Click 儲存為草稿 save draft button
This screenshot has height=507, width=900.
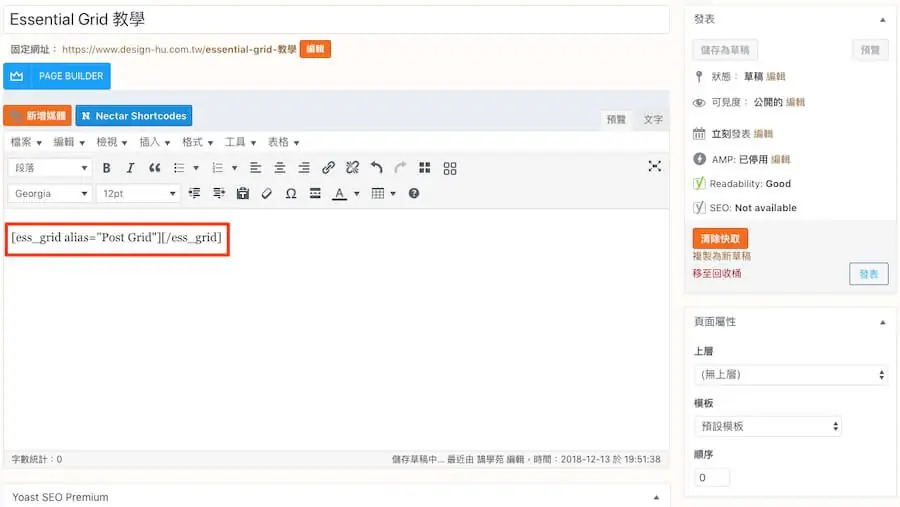click(725, 50)
